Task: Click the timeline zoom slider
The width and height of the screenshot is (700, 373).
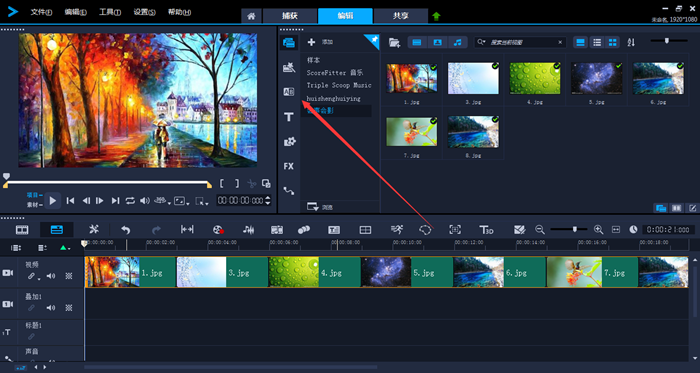Action: (569, 229)
